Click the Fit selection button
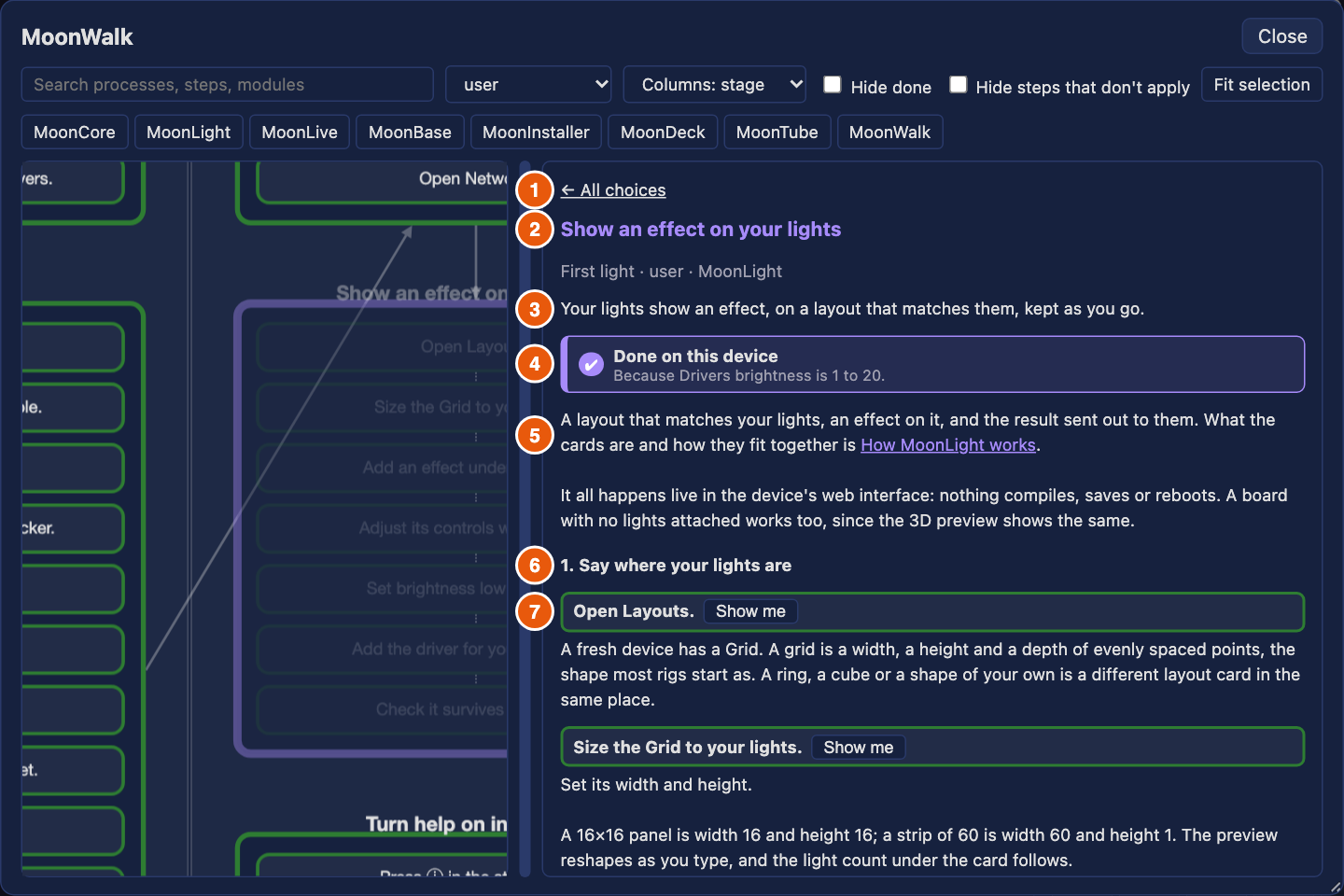 [x=1262, y=85]
